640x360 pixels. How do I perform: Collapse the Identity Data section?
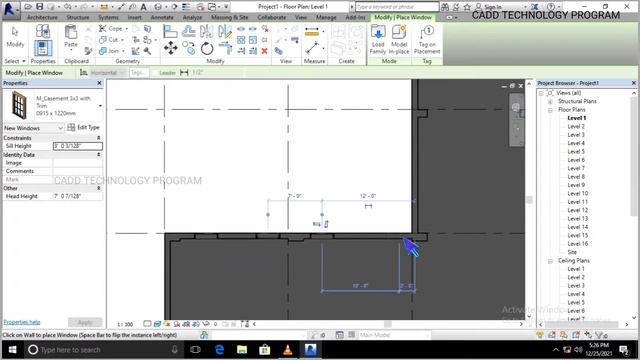pyautogui.click(x=99, y=155)
